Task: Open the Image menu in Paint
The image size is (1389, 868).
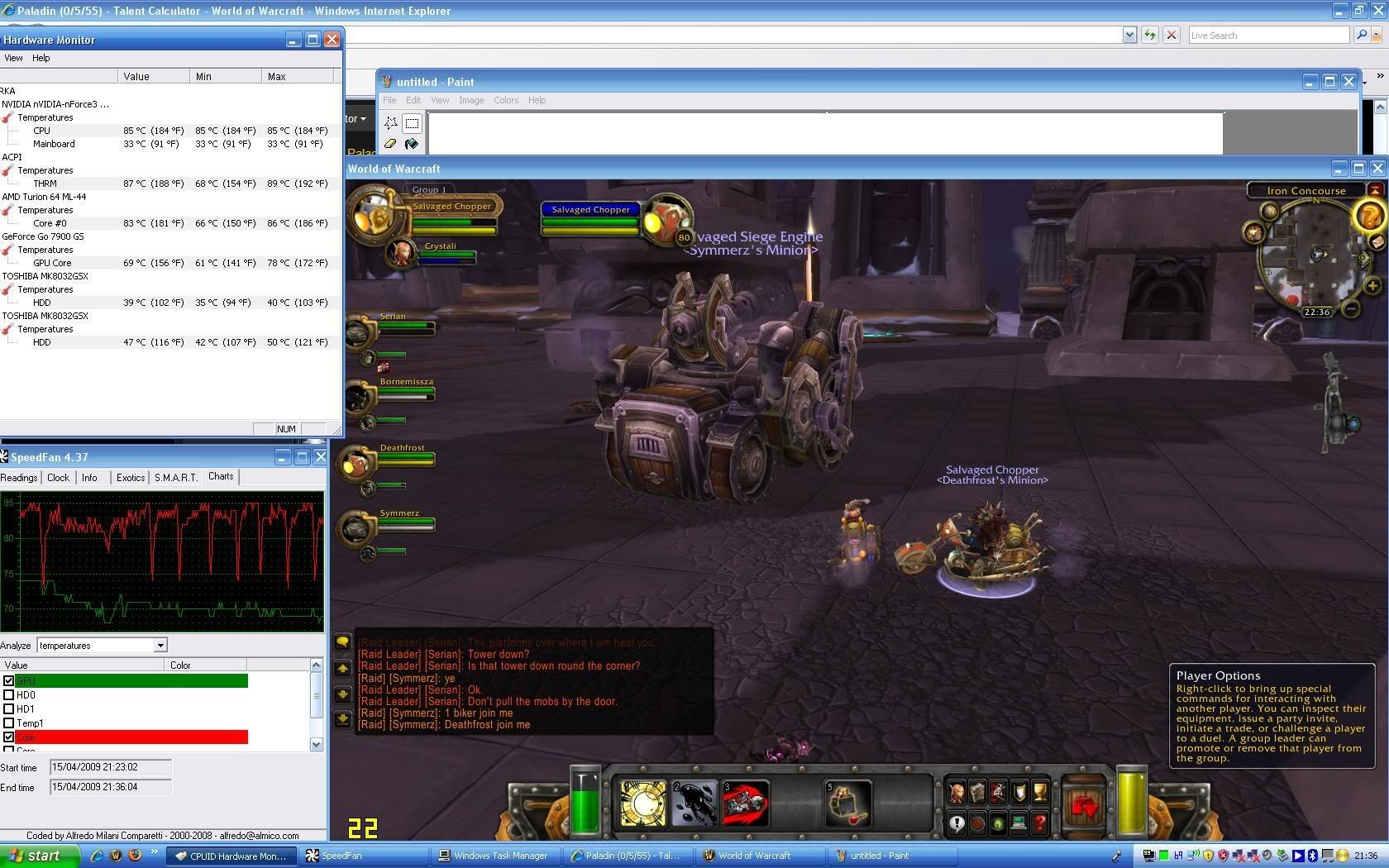Action: [471, 100]
